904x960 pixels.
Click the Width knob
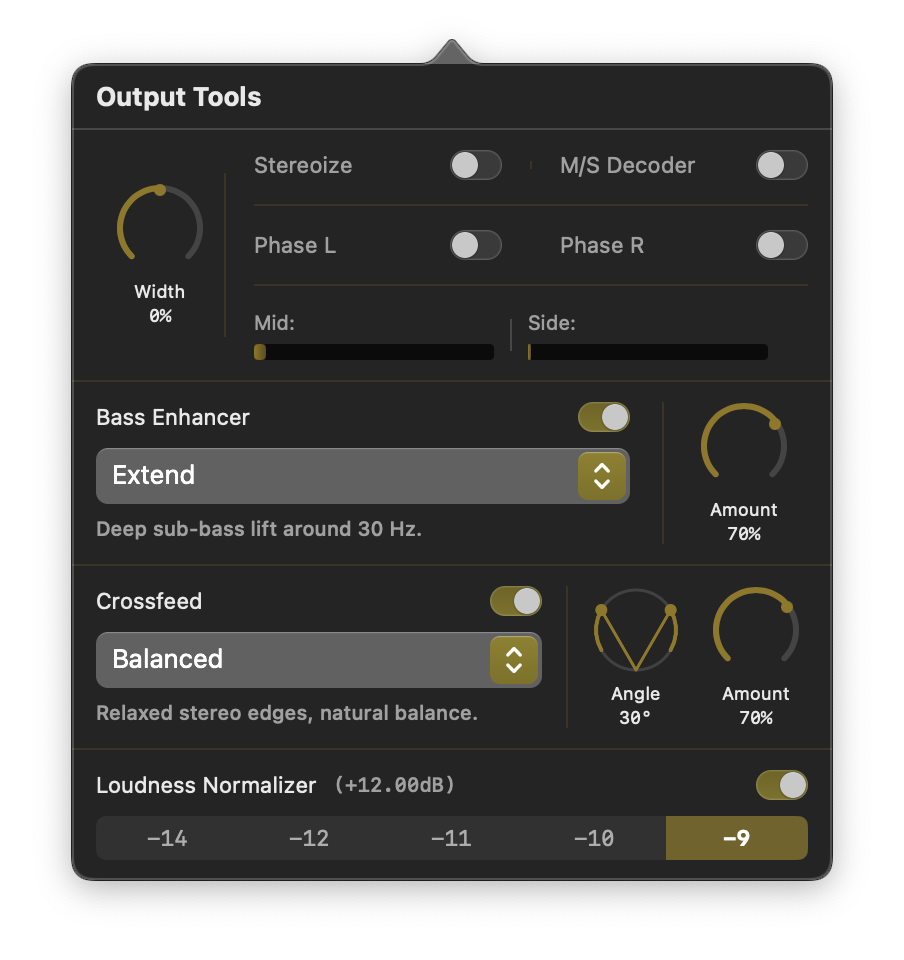160,228
